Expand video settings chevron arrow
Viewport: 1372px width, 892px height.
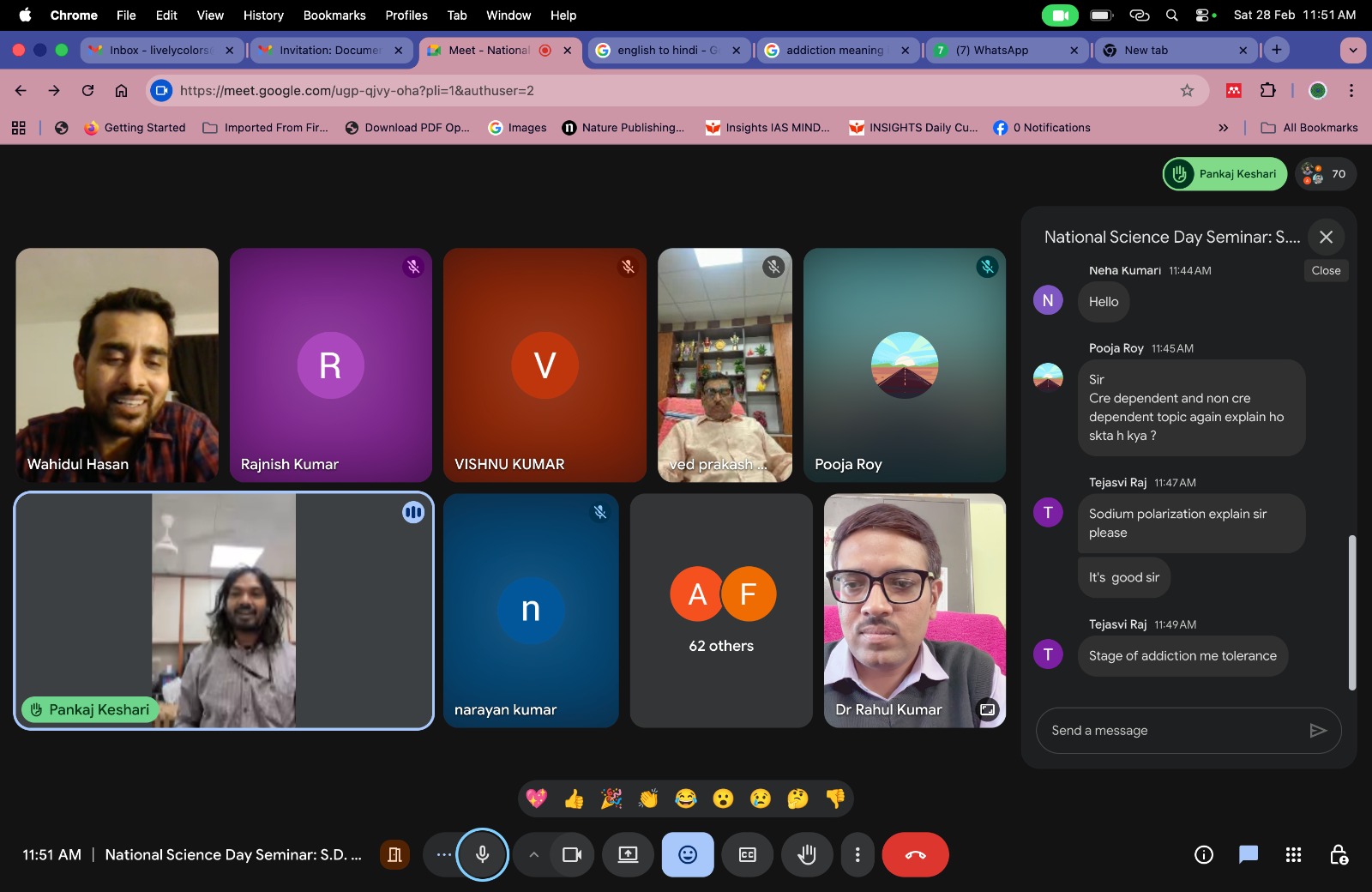pos(533,855)
